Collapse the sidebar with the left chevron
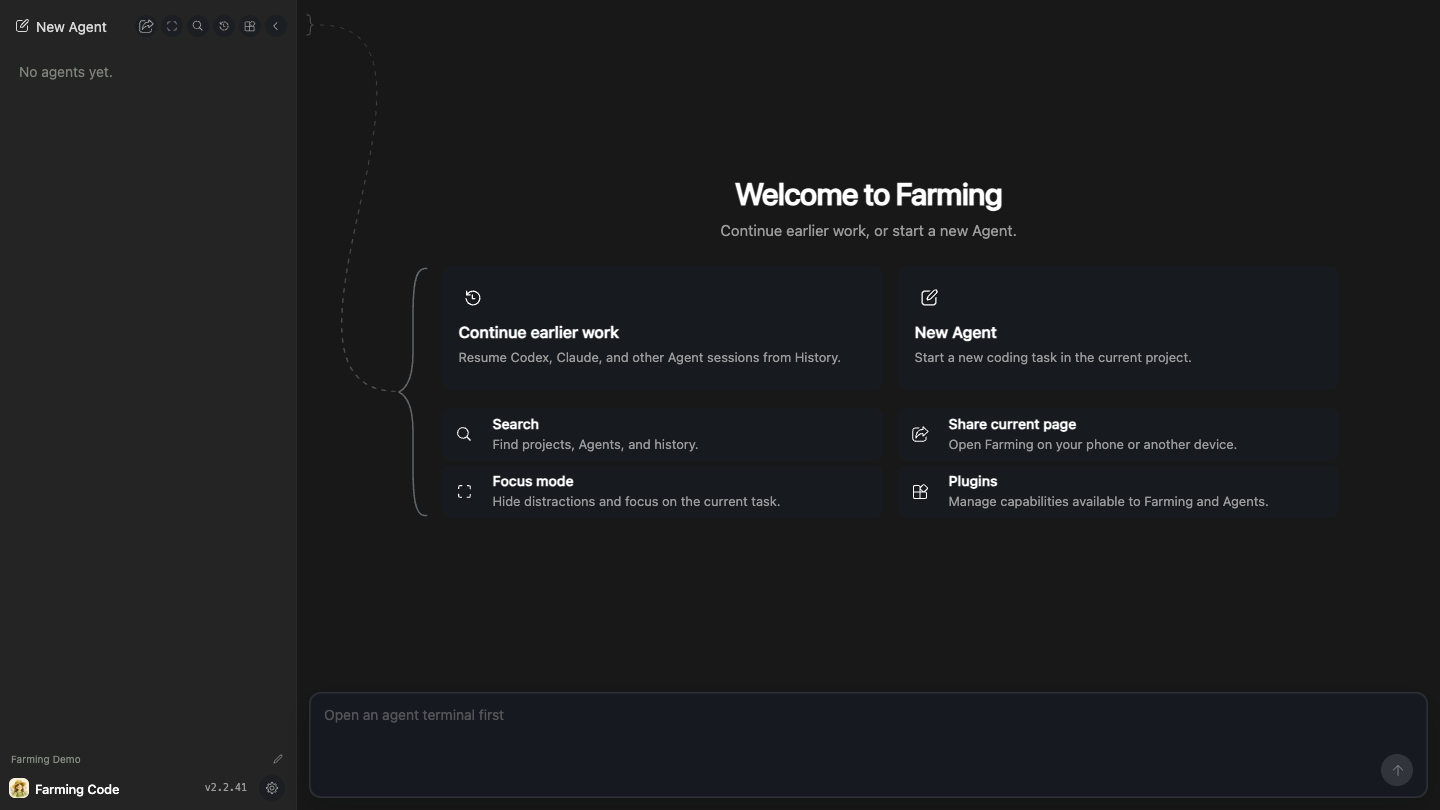This screenshot has width=1440, height=810. 276,27
